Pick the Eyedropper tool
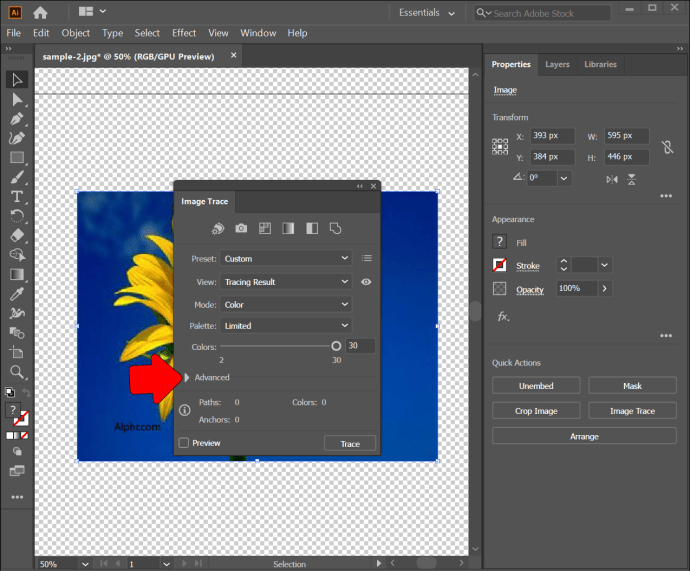The height and width of the screenshot is (571, 690). click(x=17, y=294)
